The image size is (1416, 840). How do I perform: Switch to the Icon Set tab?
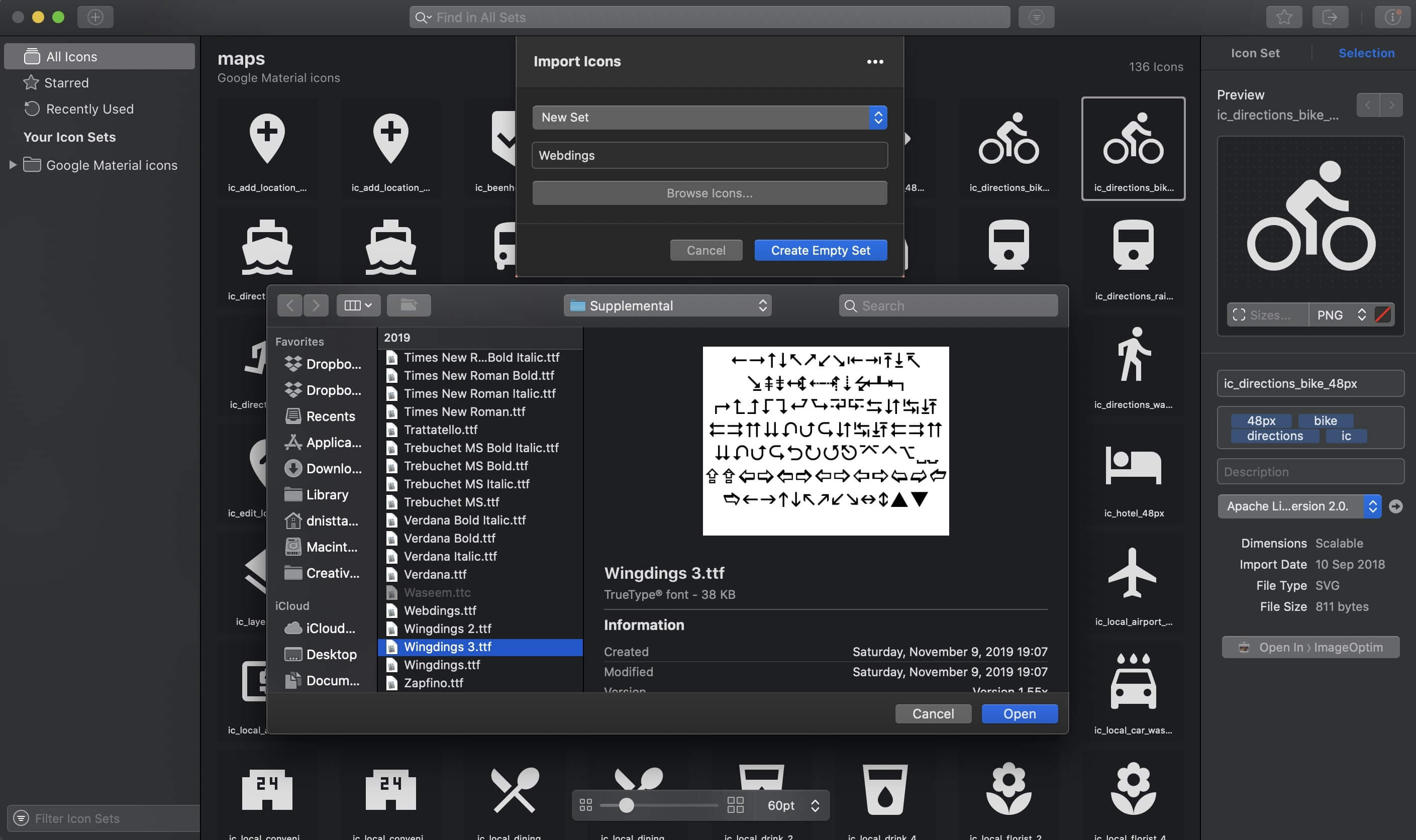pos(1255,53)
